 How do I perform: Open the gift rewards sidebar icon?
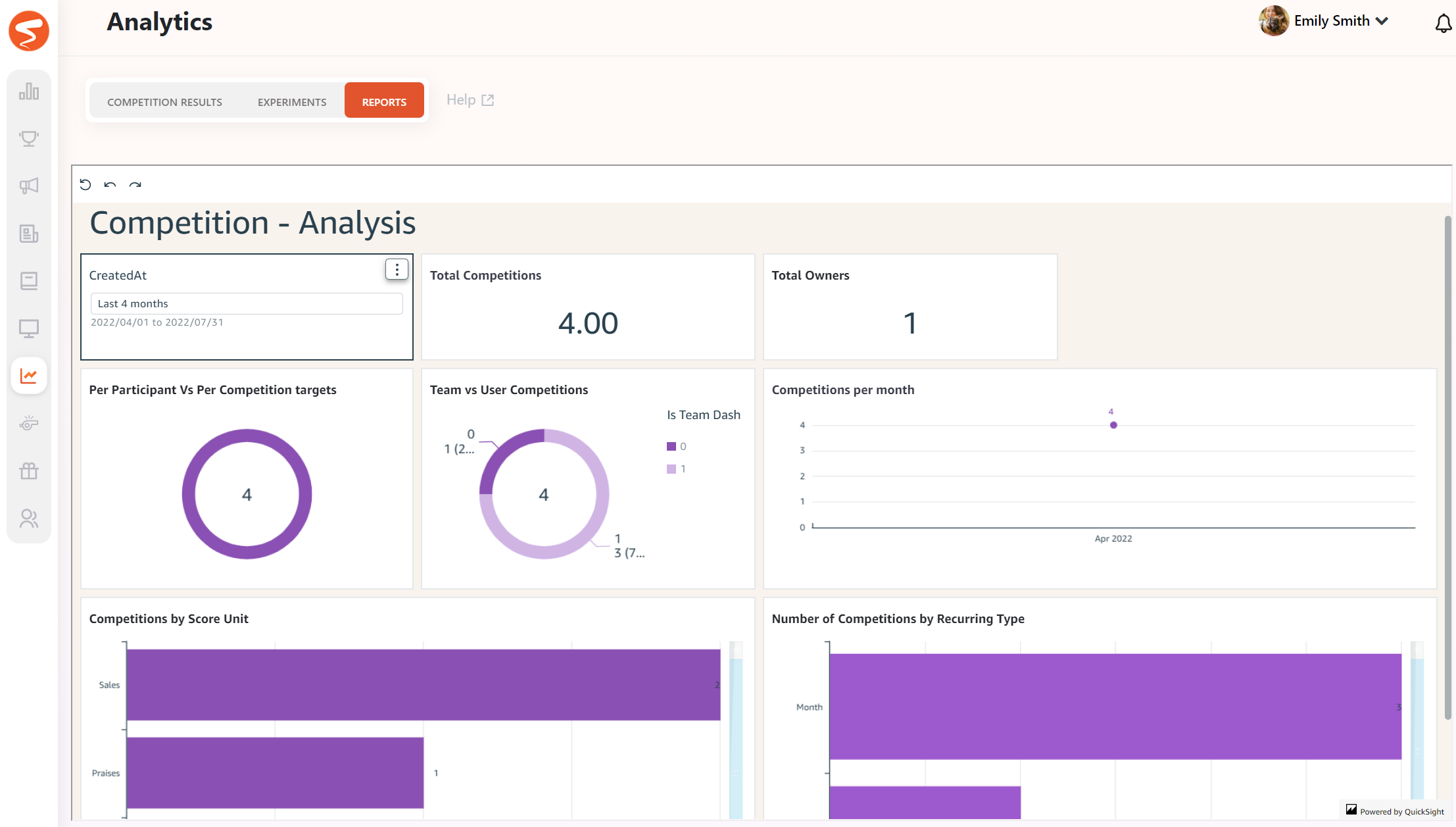pyautogui.click(x=29, y=471)
